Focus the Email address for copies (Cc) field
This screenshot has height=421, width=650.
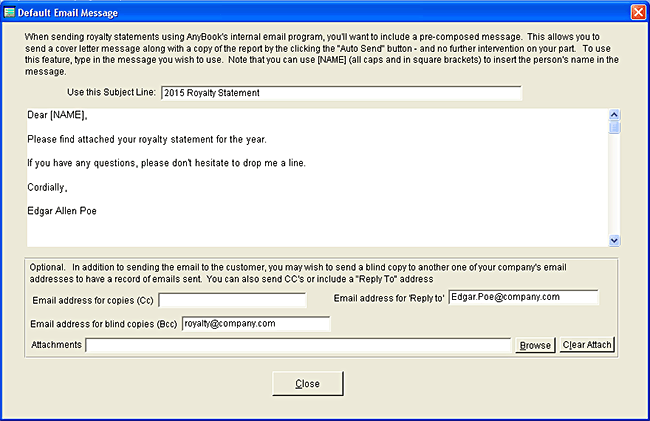click(x=231, y=299)
